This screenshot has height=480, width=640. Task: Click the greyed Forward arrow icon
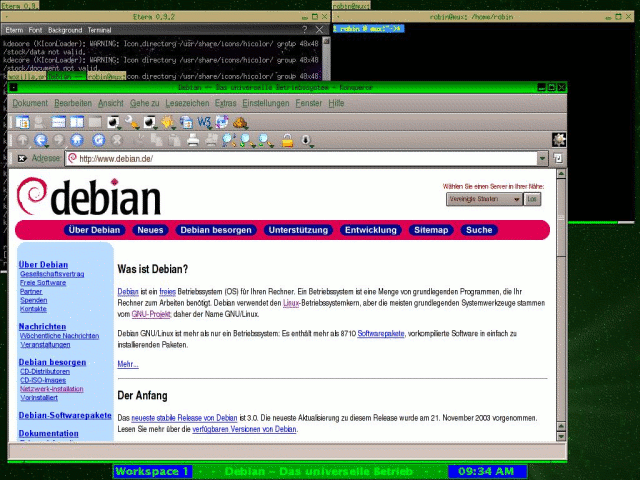click(x=59, y=140)
